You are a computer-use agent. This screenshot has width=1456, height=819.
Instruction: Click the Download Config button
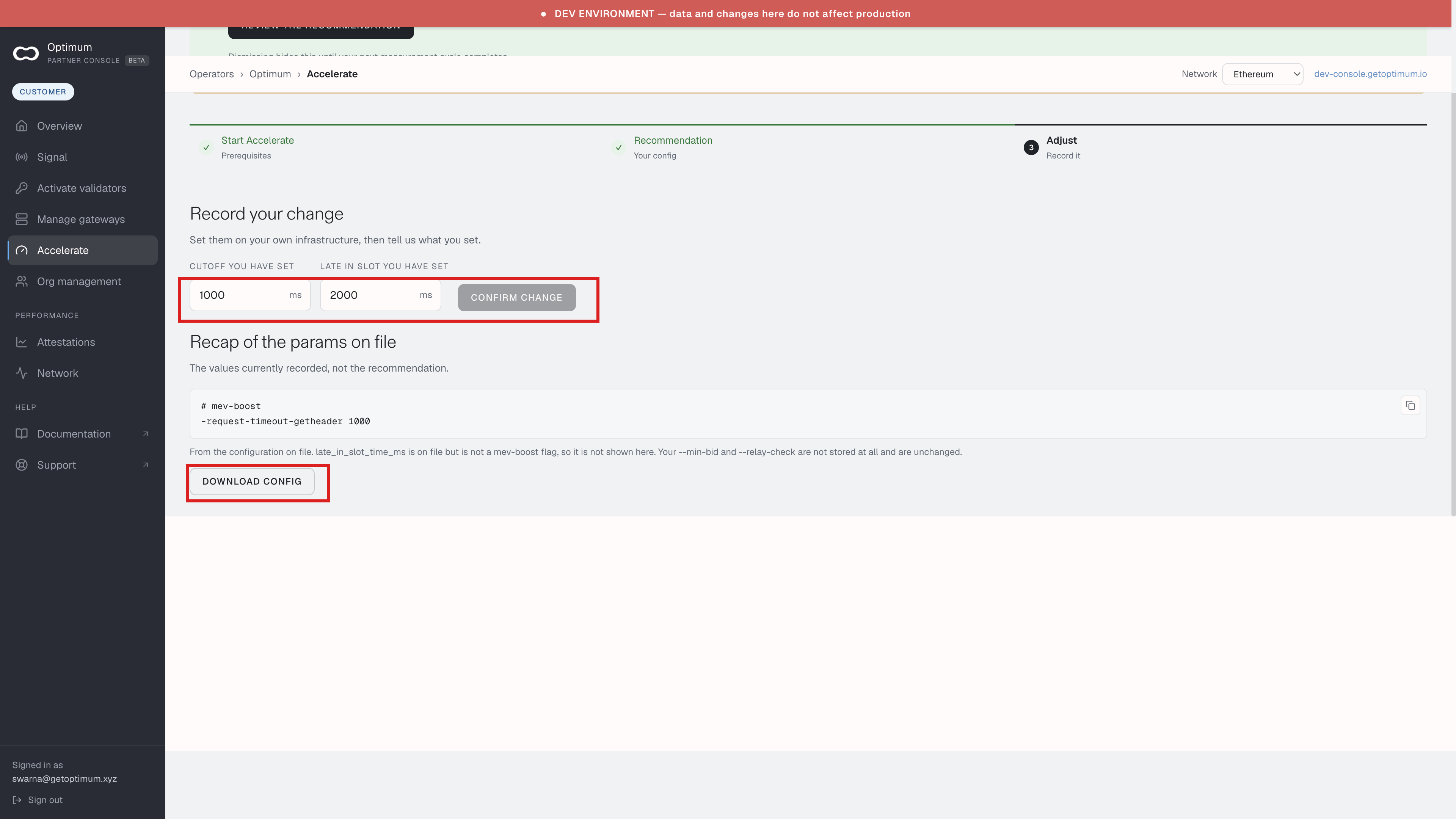point(251,481)
